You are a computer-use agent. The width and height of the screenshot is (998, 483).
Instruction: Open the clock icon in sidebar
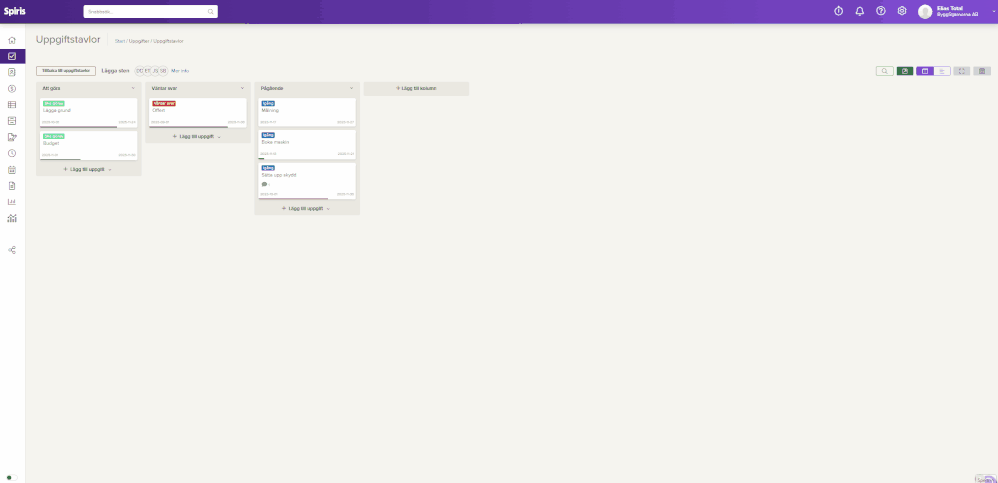[x=12, y=153]
